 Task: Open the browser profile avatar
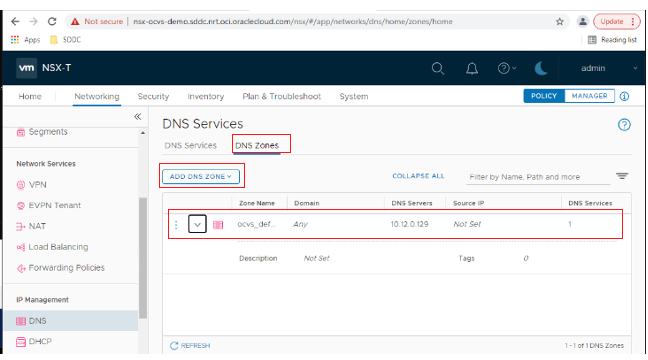click(583, 21)
